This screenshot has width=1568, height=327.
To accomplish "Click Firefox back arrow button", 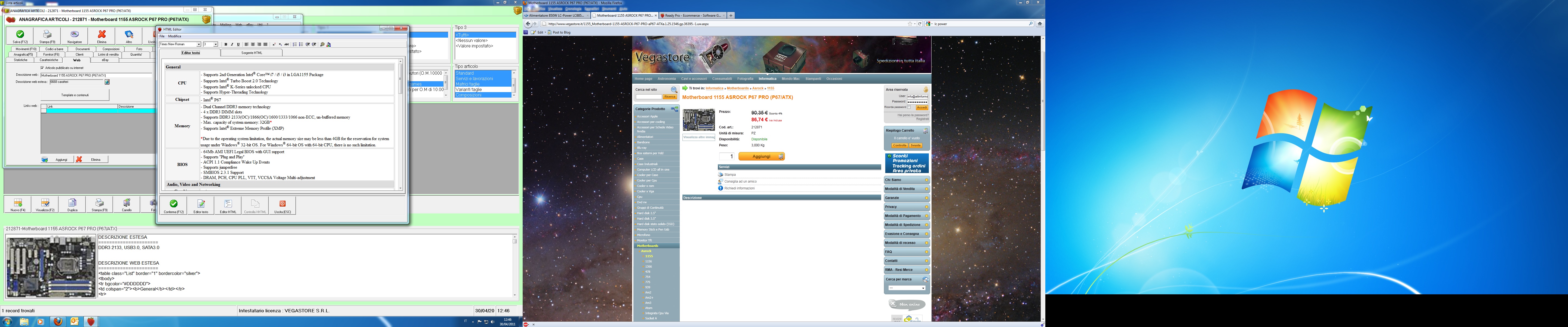I will [x=528, y=24].
